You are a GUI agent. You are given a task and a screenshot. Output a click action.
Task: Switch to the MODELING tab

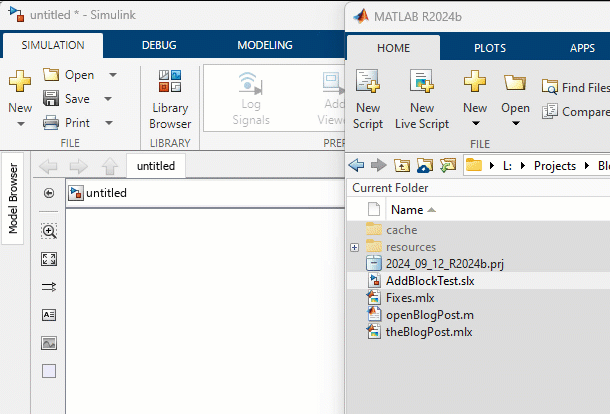pos(264,45)
